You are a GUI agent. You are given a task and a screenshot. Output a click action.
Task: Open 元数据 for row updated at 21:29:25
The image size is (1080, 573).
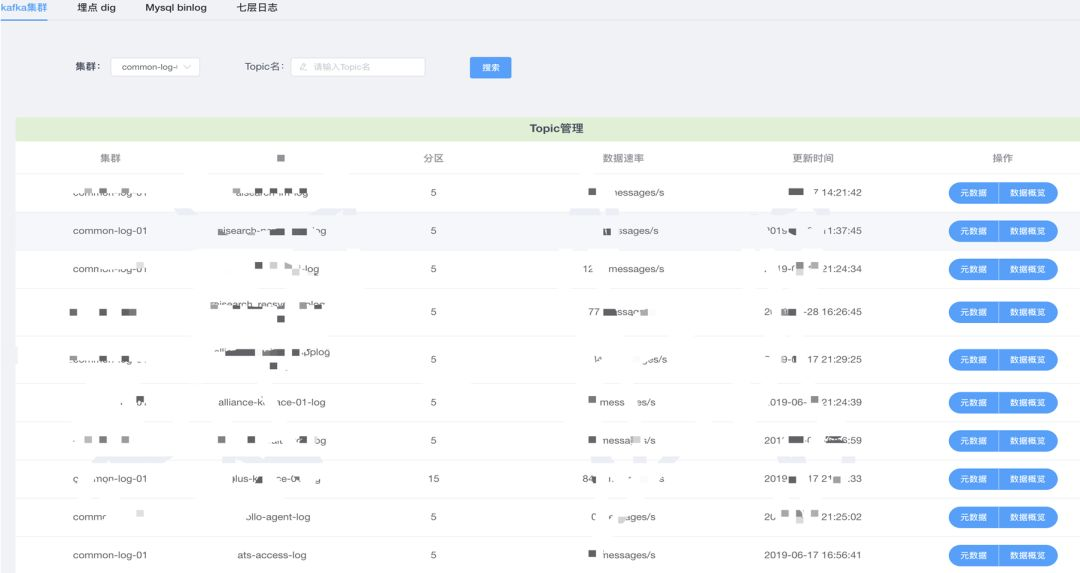pyautogui.click(x=973, y=359)
